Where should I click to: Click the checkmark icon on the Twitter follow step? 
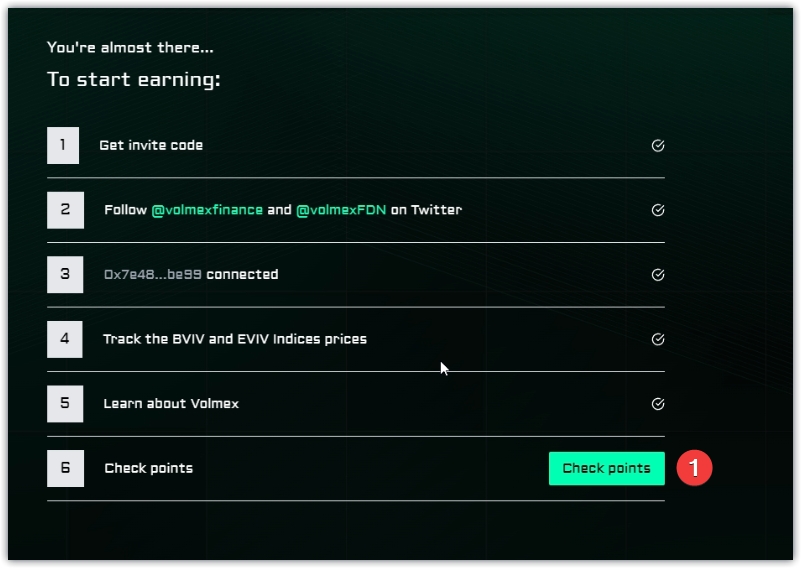[658, 210]
